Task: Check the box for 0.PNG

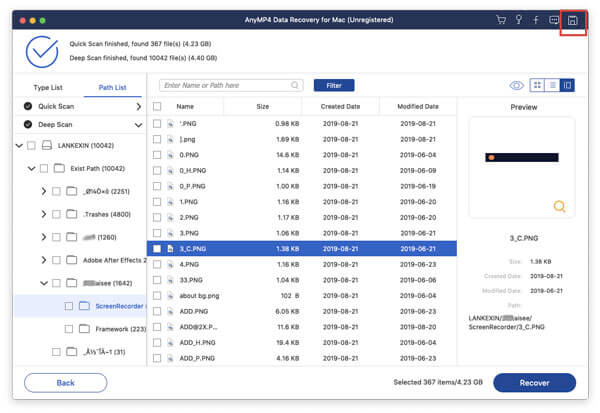Action: point(157,155)
